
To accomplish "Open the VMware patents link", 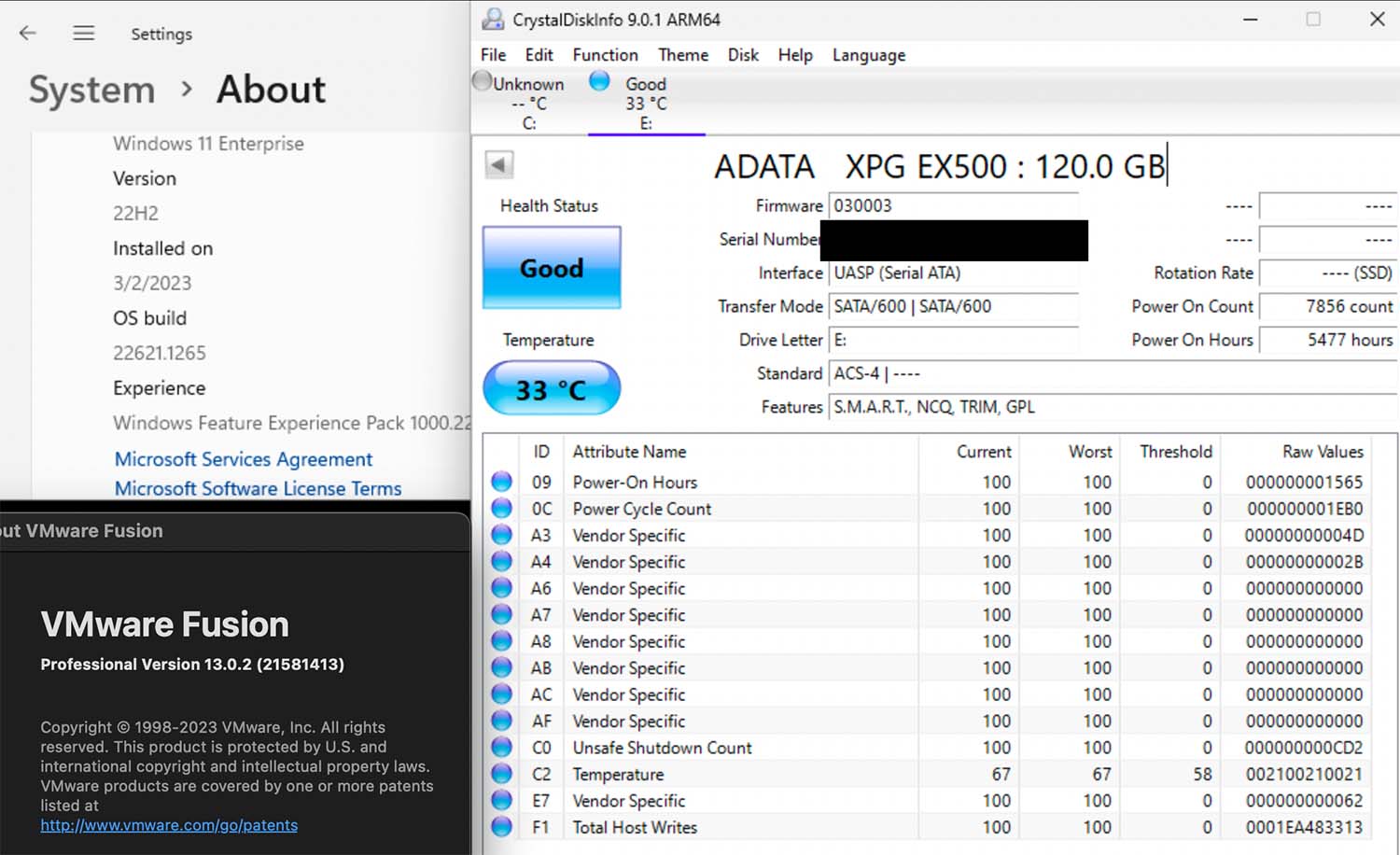I will point(169,825).
